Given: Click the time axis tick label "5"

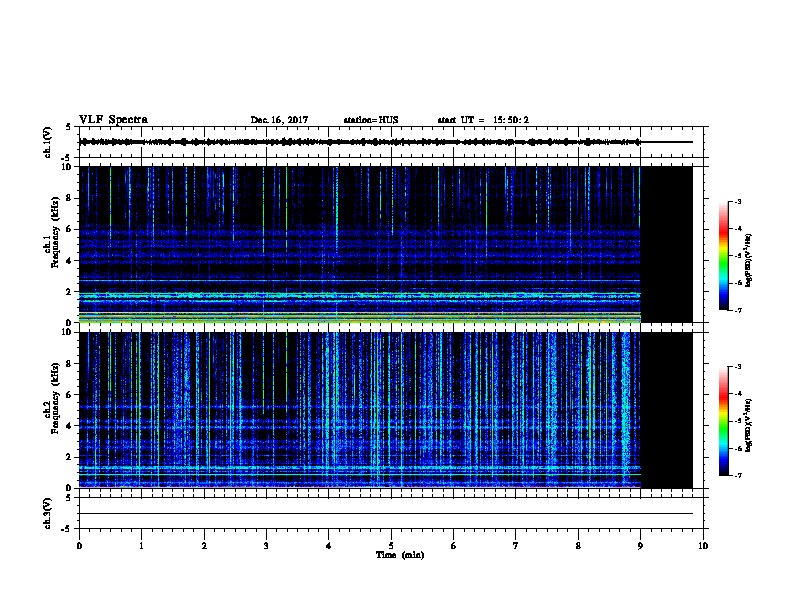Looking at the screenshot, I should point(391,546).
